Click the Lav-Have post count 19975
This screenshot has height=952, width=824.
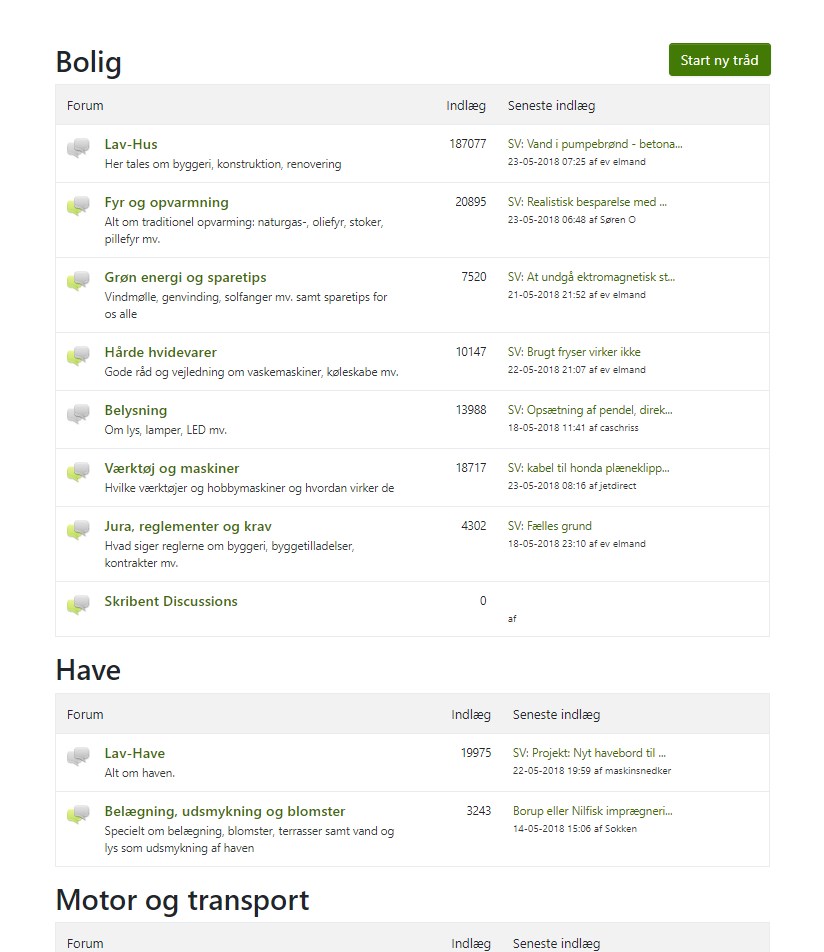pos(475,753)
